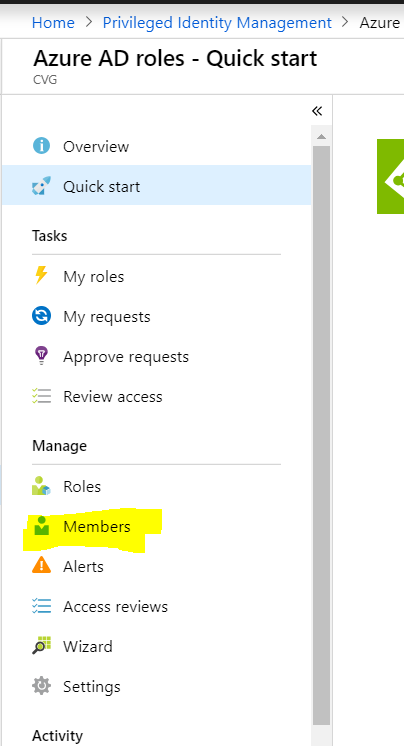Click the Review access checklist icon

[x=41, y=396]
